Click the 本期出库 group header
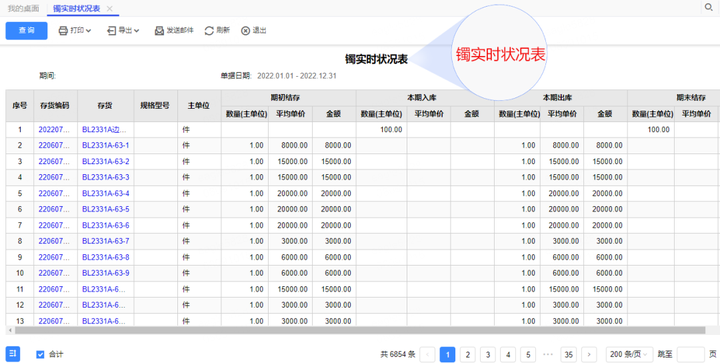Image resolution: width=720 pixels, height=363 pixels. click(560, 98)
